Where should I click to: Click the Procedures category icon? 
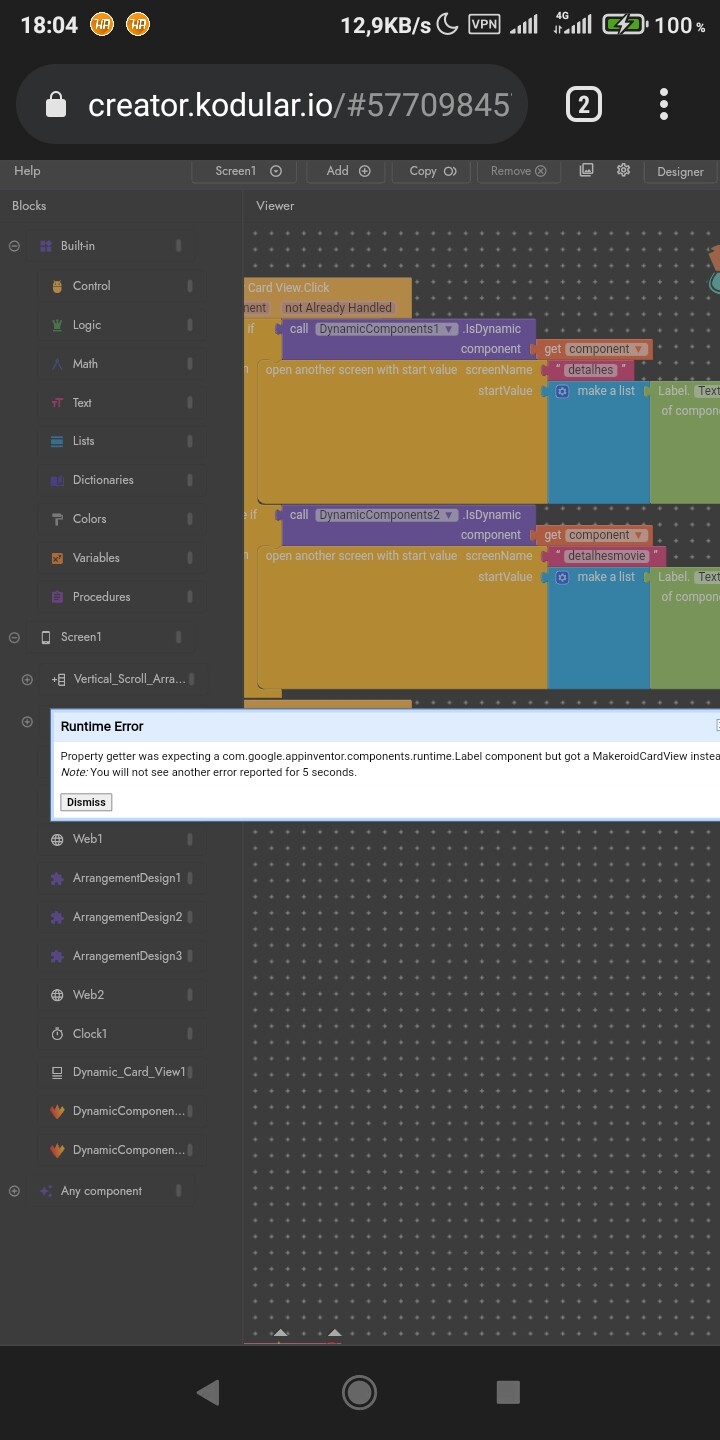tap(57, 597)
